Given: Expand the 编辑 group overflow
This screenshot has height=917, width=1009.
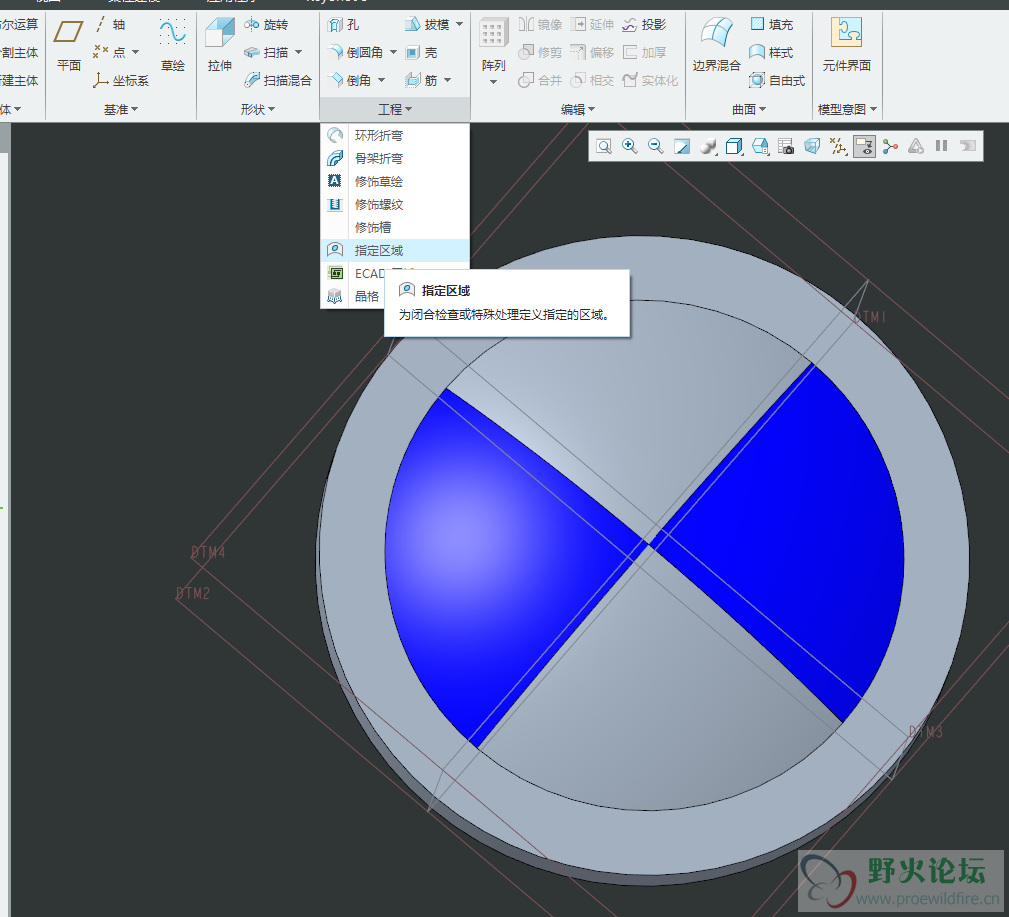Looking at the screenshot, I should click(x=577, y=109).
